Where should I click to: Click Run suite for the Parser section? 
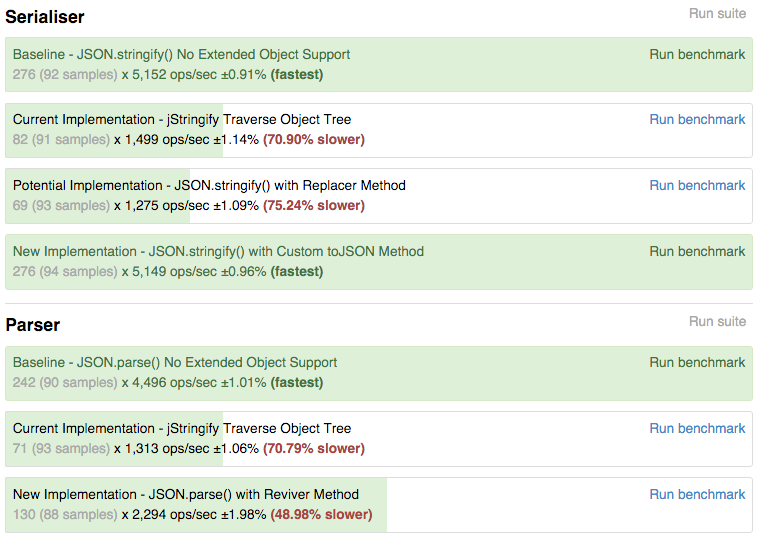point(716,321)
